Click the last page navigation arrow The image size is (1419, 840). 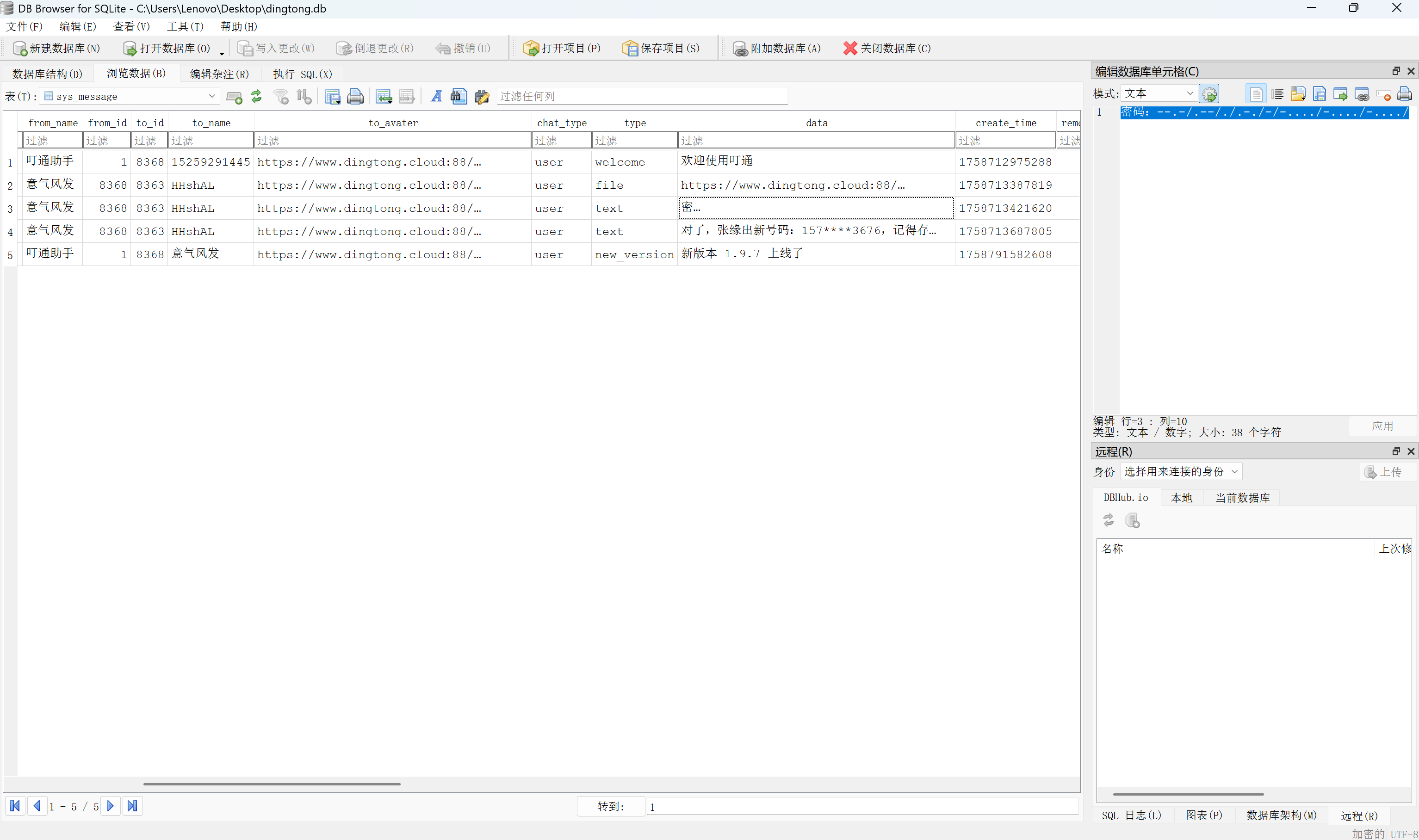point(132,805)
